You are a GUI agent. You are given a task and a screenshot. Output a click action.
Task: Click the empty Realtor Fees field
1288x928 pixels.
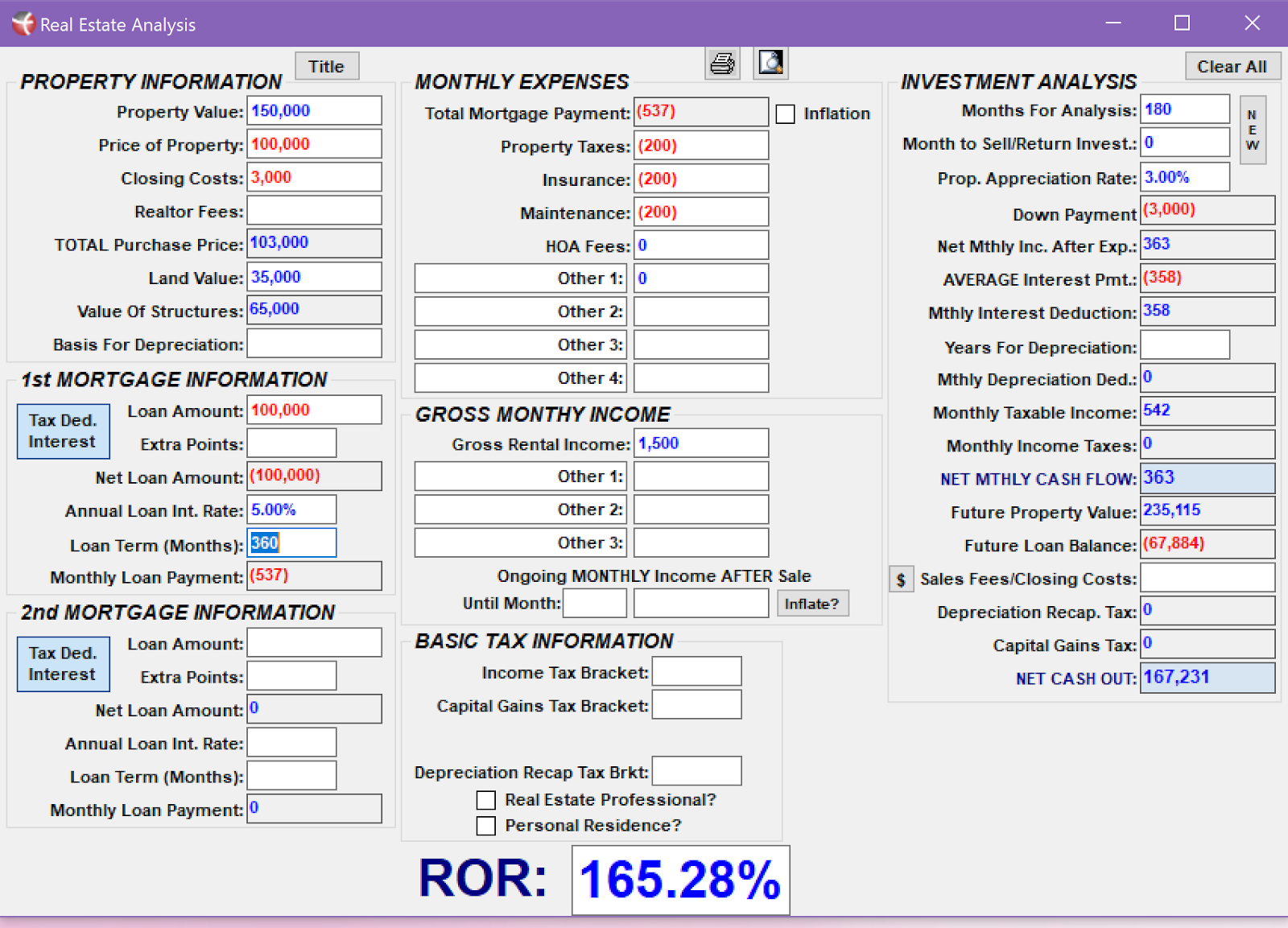pos(315,211)
